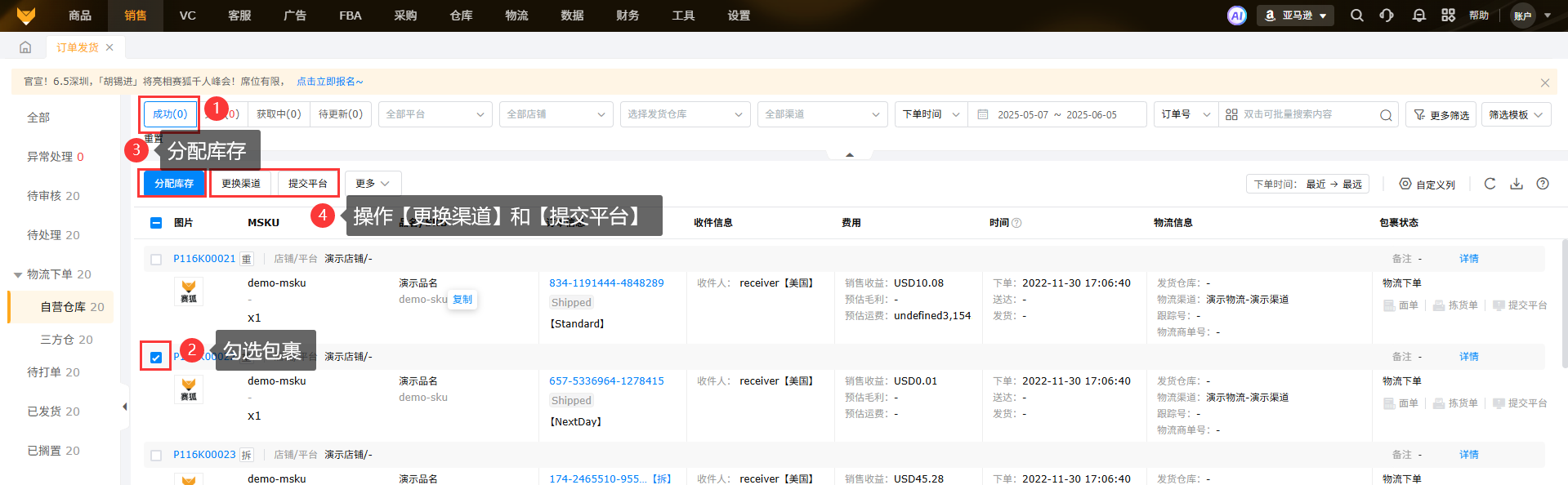Click the 复制 copy tooltip button
Viewport: 1568px width, 485px height.
click(x=462, y=300)
